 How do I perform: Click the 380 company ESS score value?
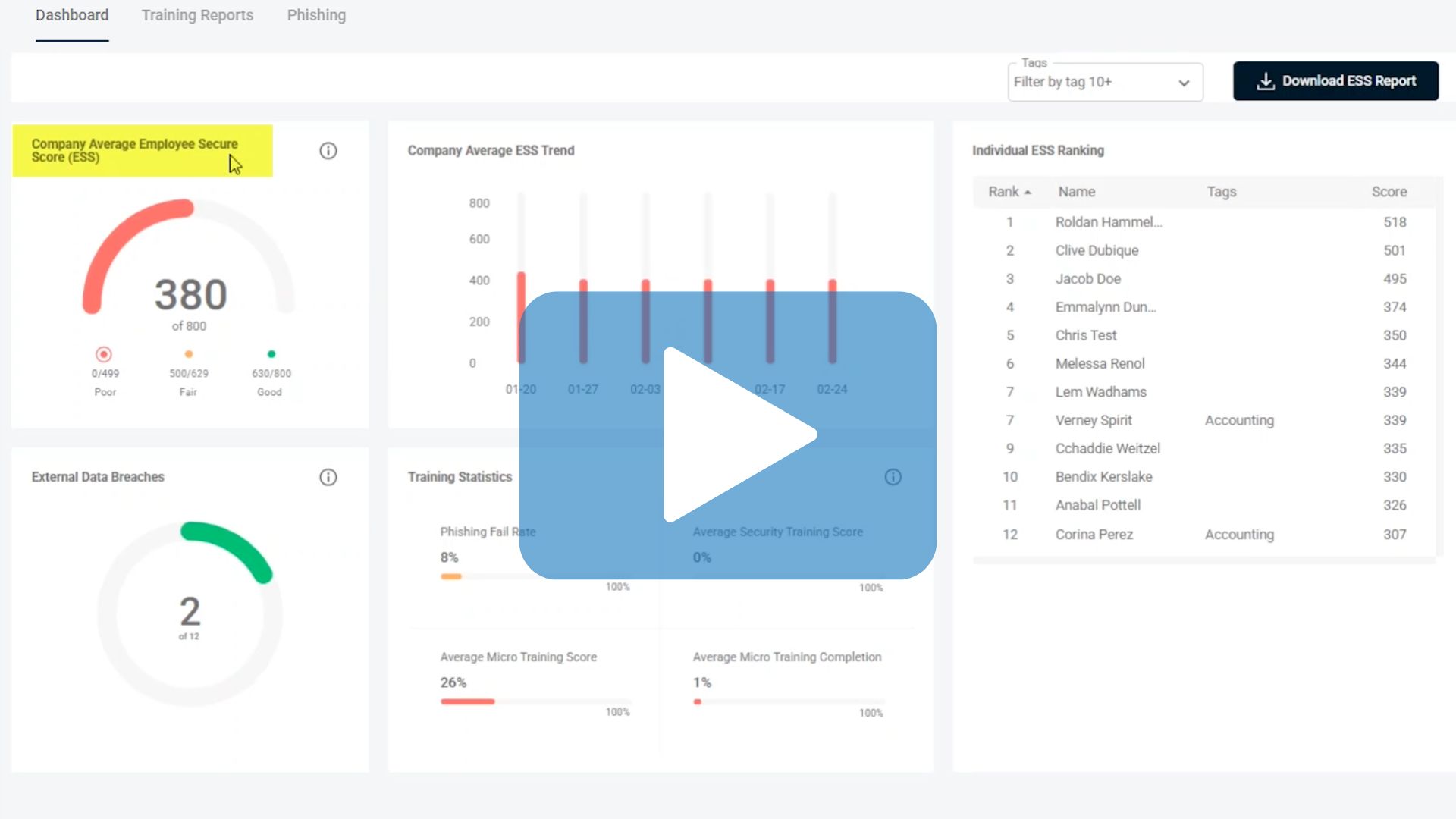click(x=190, y=294)
